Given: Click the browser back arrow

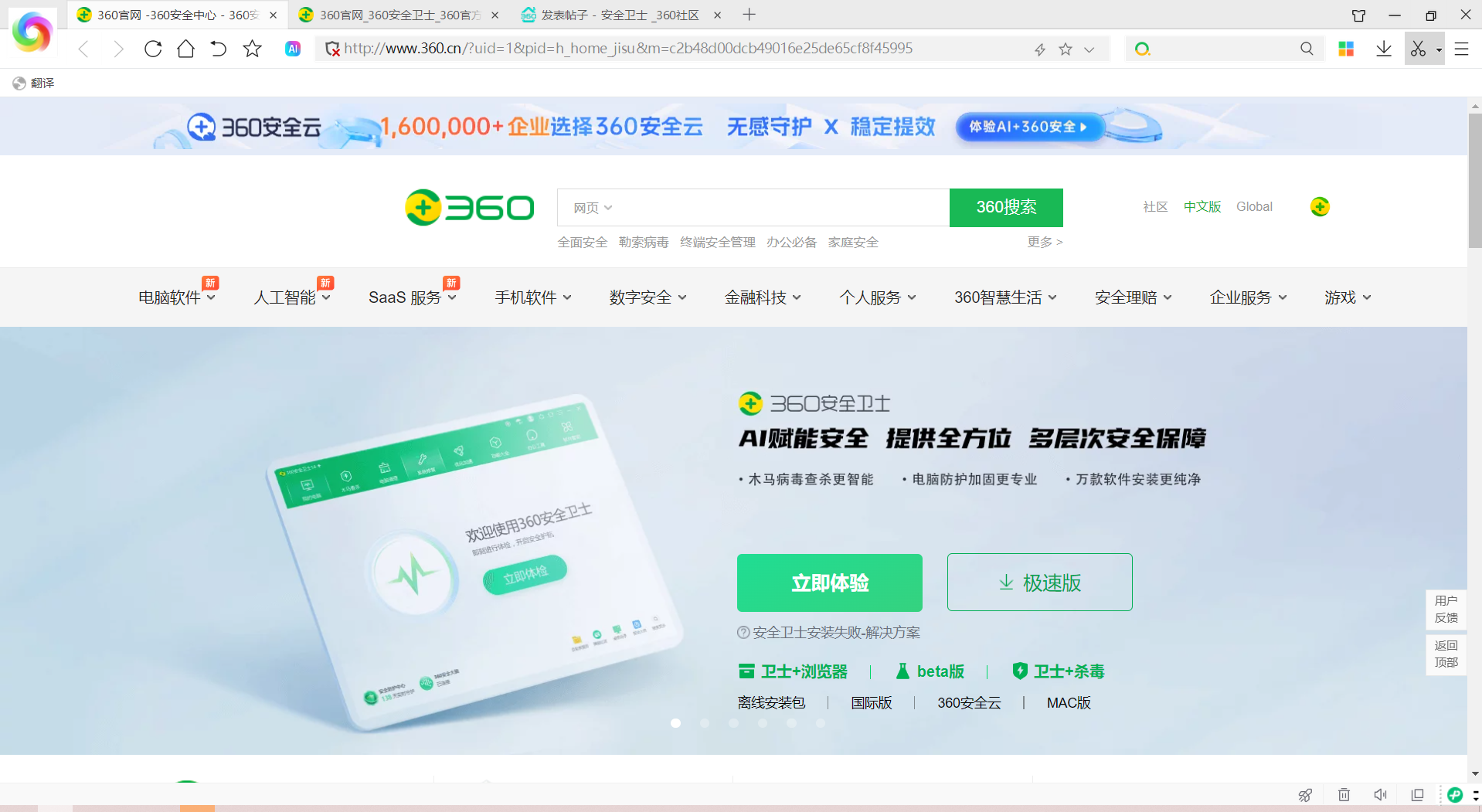Looking at the screenshot, I should pyautogui.click(x=83, y=49).
